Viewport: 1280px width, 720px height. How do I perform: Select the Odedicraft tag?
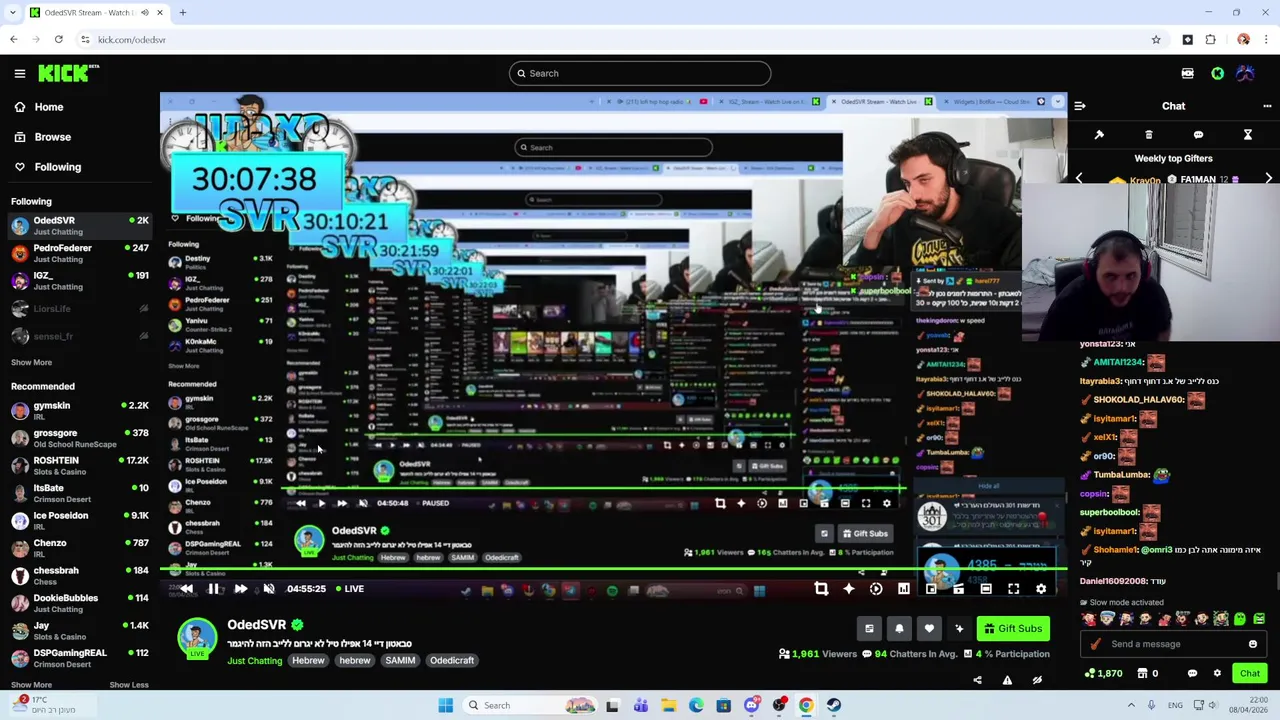pos(452,661)
